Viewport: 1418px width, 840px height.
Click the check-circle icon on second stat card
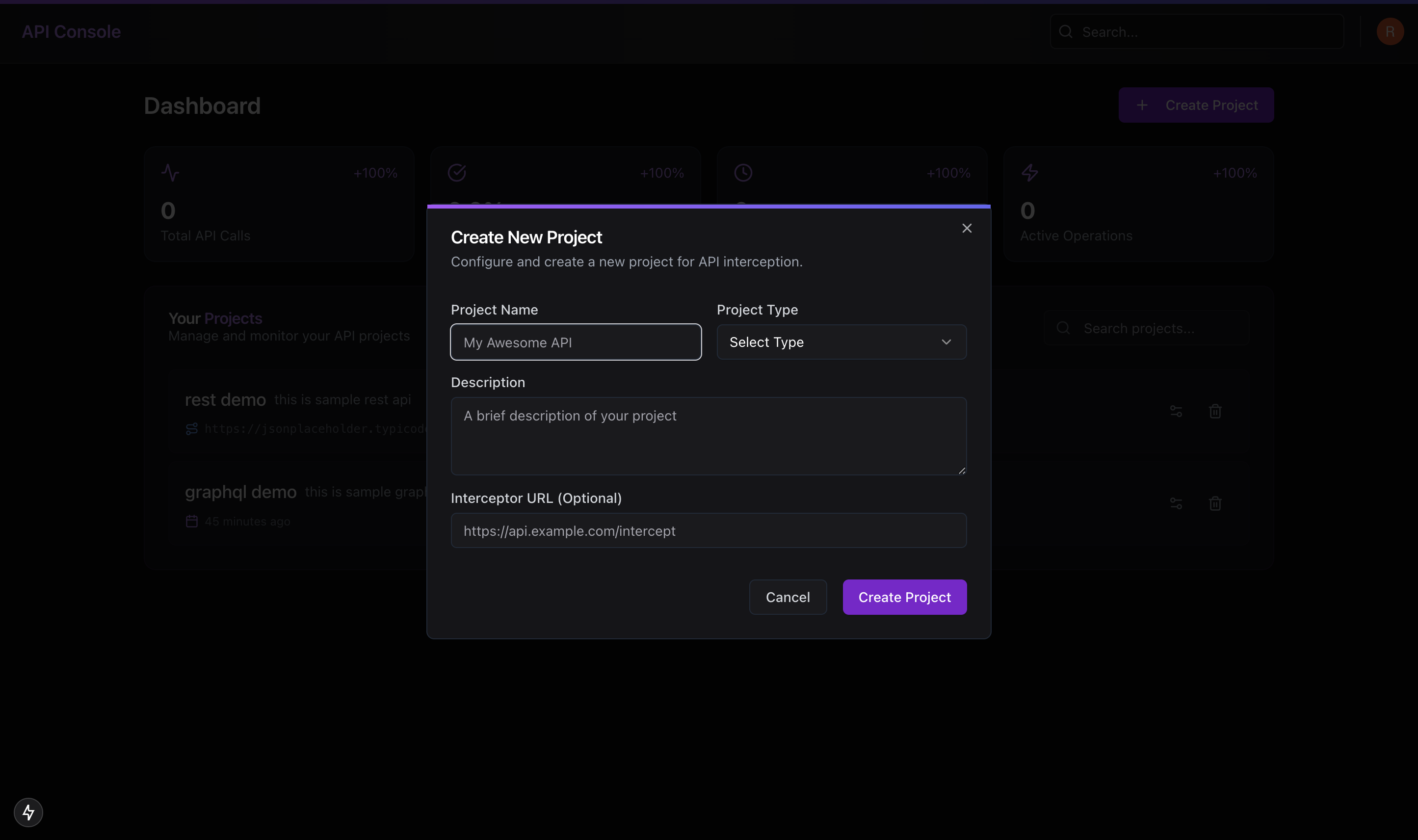click(x=457, y=173)
